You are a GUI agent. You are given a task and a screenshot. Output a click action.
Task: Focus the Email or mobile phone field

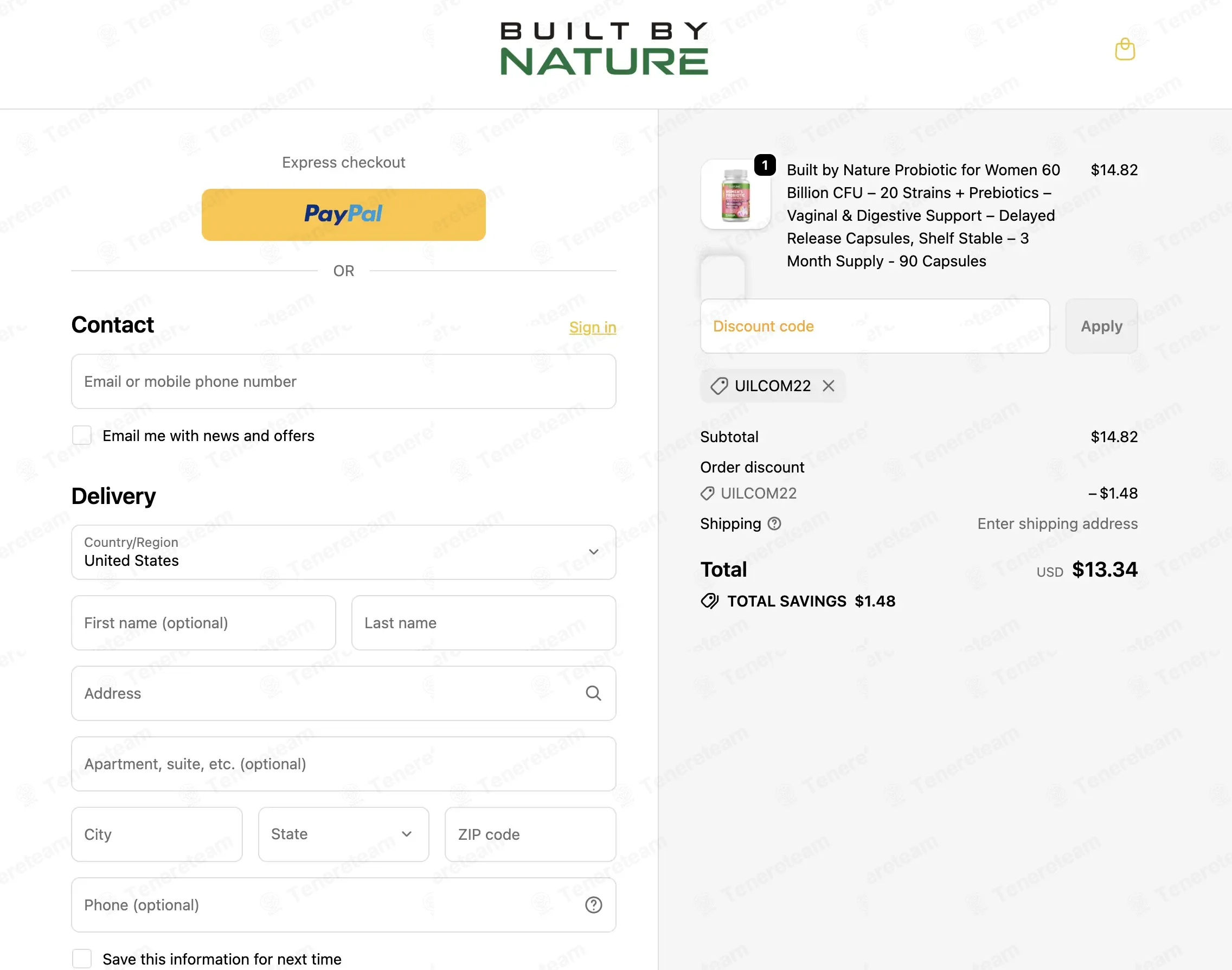(343, 381)
